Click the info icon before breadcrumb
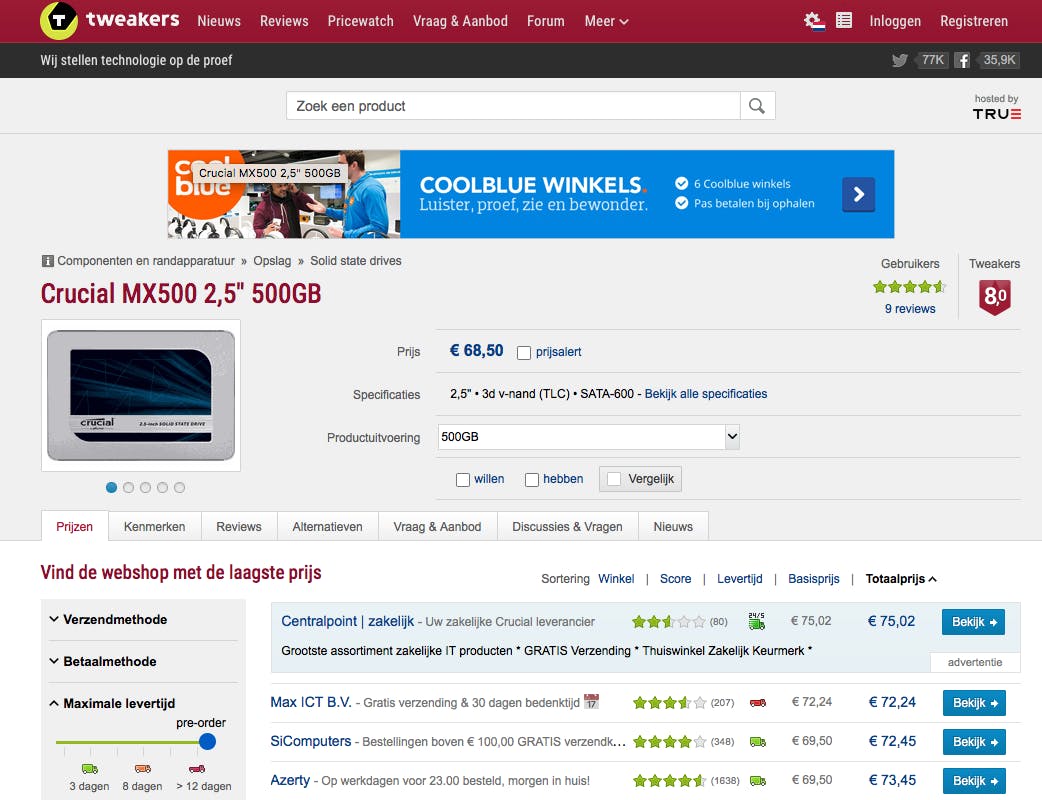Screen dimensions: 1042x800 (x=47, y=261)
